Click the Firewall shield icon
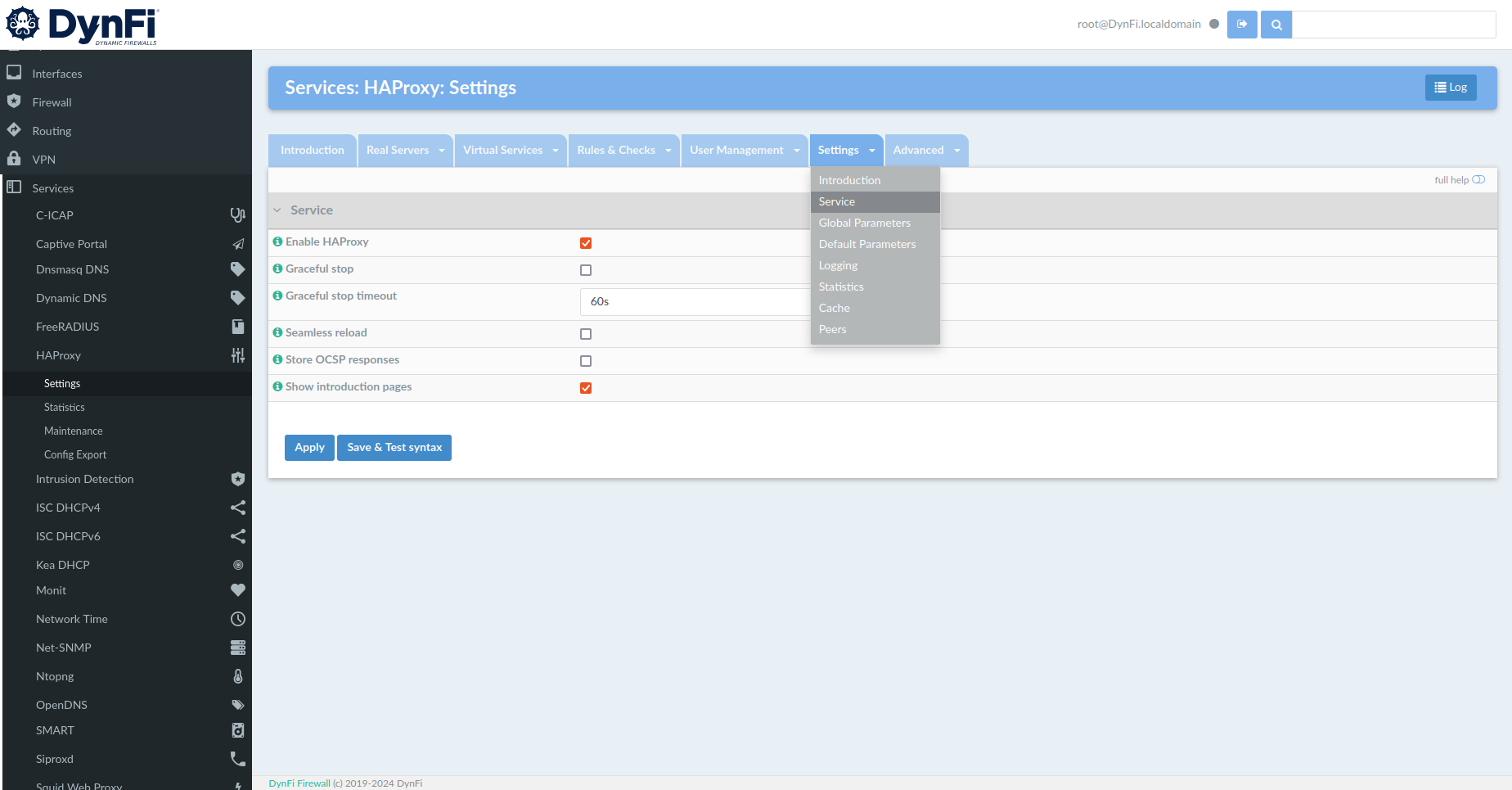1512x790 pixels. [x=14, y=102]
